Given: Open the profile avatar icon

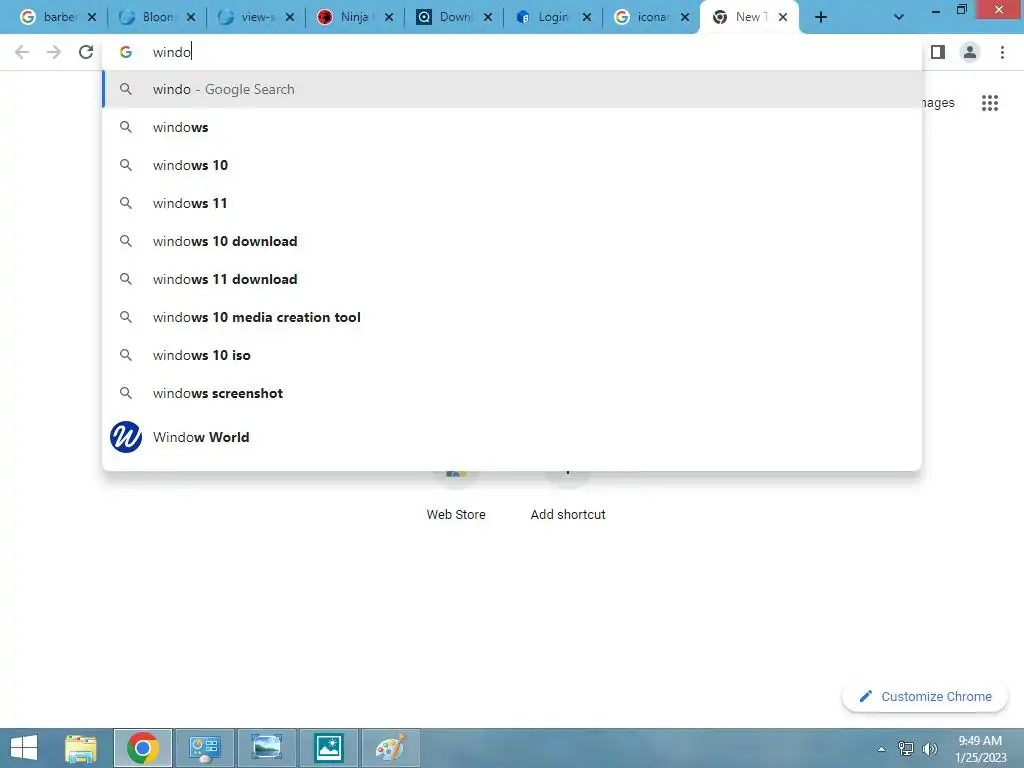Looking at the screenshot, I should 970,52.
